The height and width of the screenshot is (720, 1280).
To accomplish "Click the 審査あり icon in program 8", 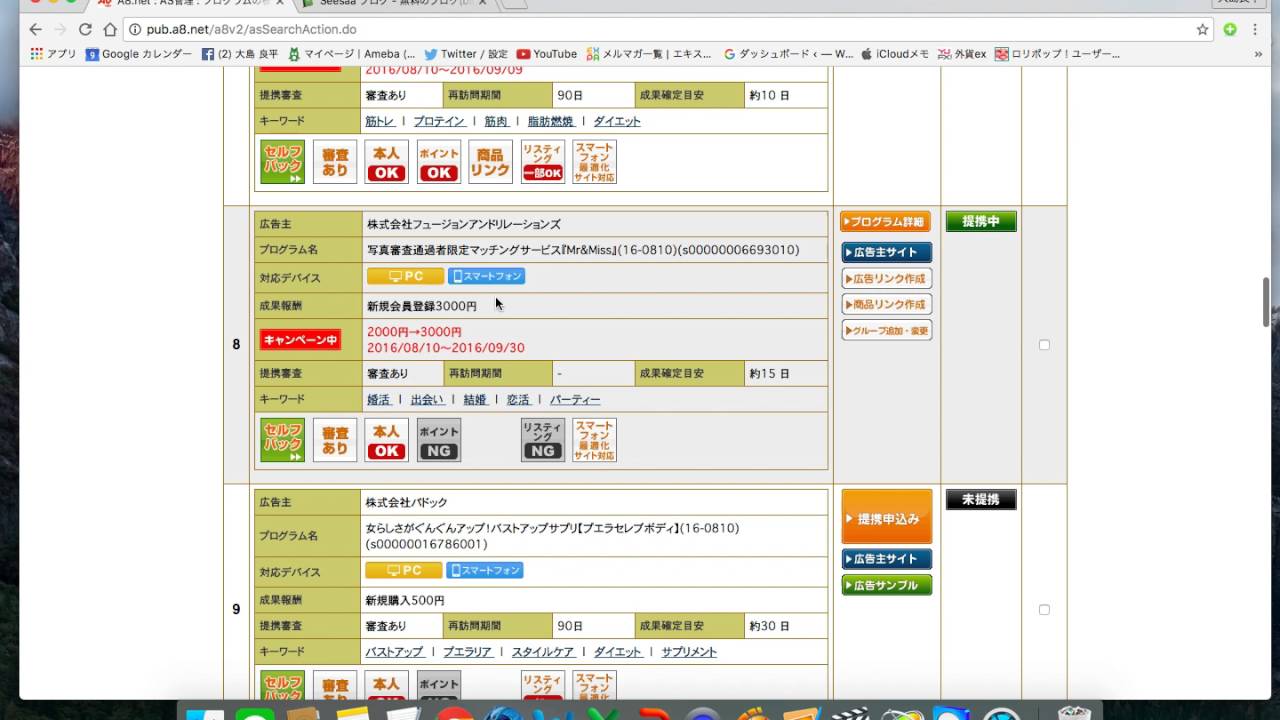I will 335,440.
